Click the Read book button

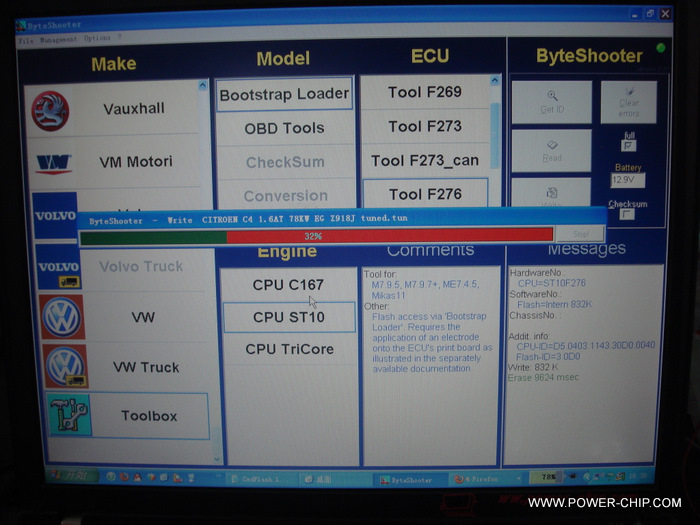click(x=552, y=151)
